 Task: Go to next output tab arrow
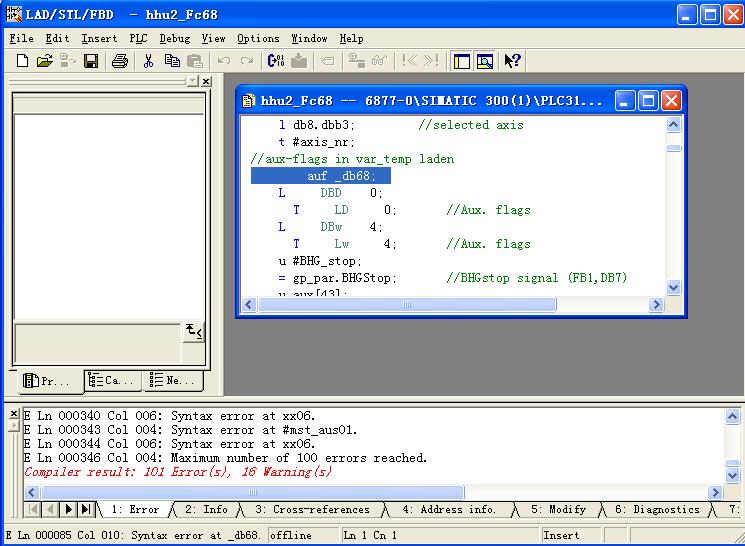(x=68, y=509)
